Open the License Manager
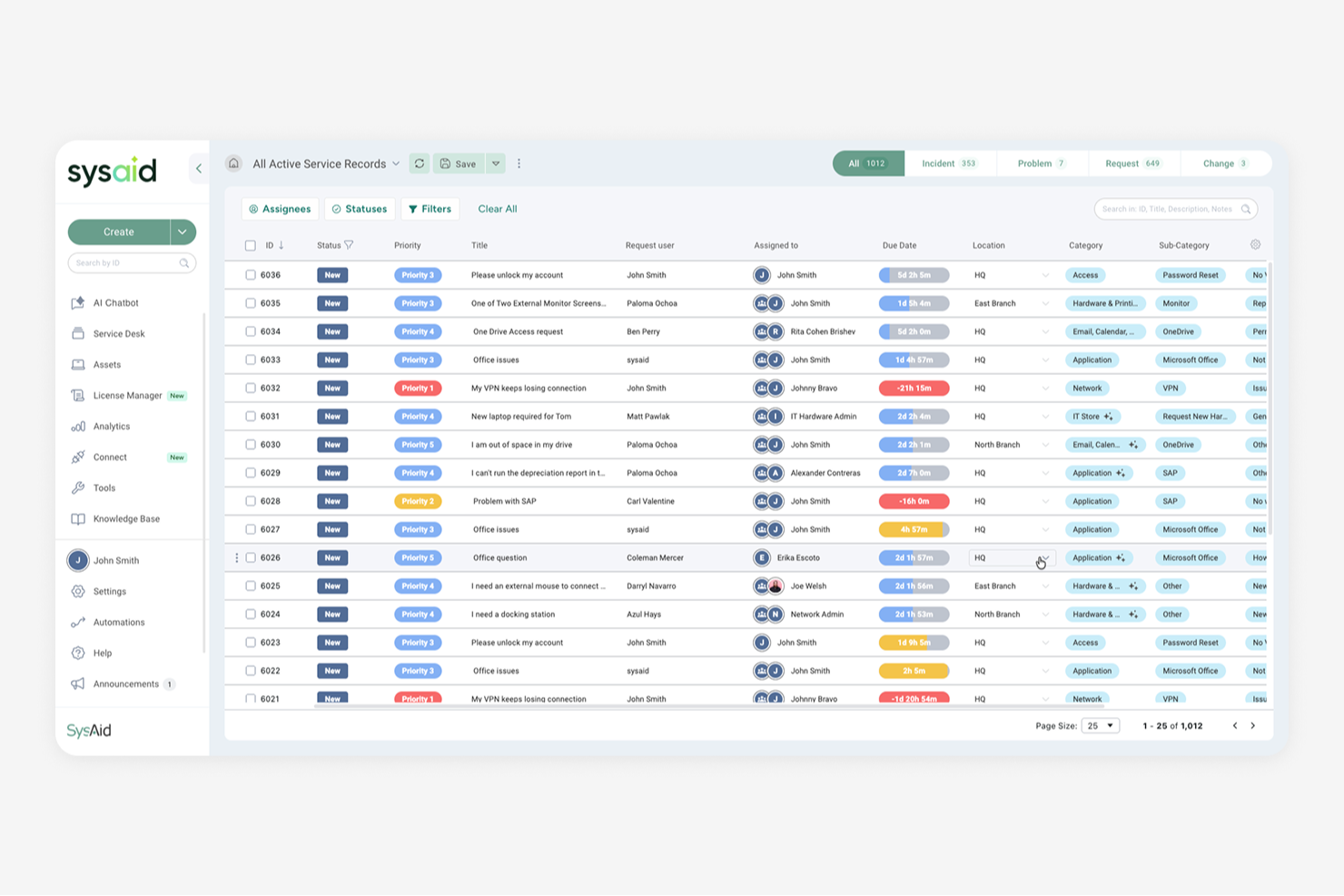 click(x=127, y=395)
